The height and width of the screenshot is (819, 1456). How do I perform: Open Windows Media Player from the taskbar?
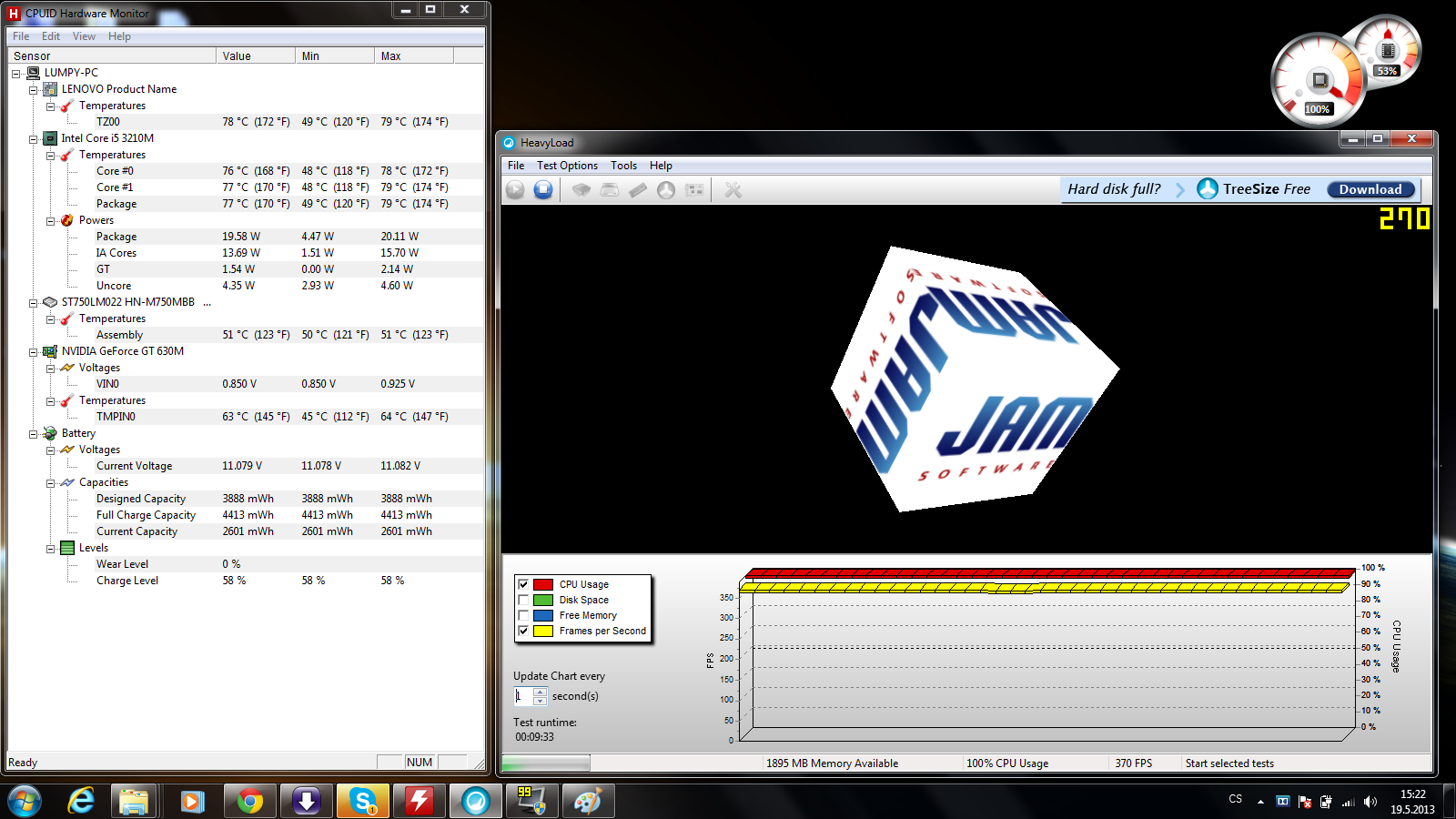191,801
